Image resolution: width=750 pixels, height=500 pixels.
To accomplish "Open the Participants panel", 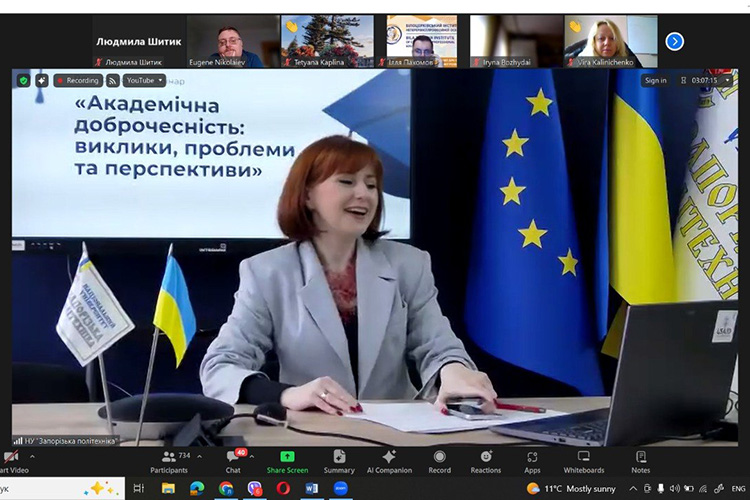I will tap(168, 461).
